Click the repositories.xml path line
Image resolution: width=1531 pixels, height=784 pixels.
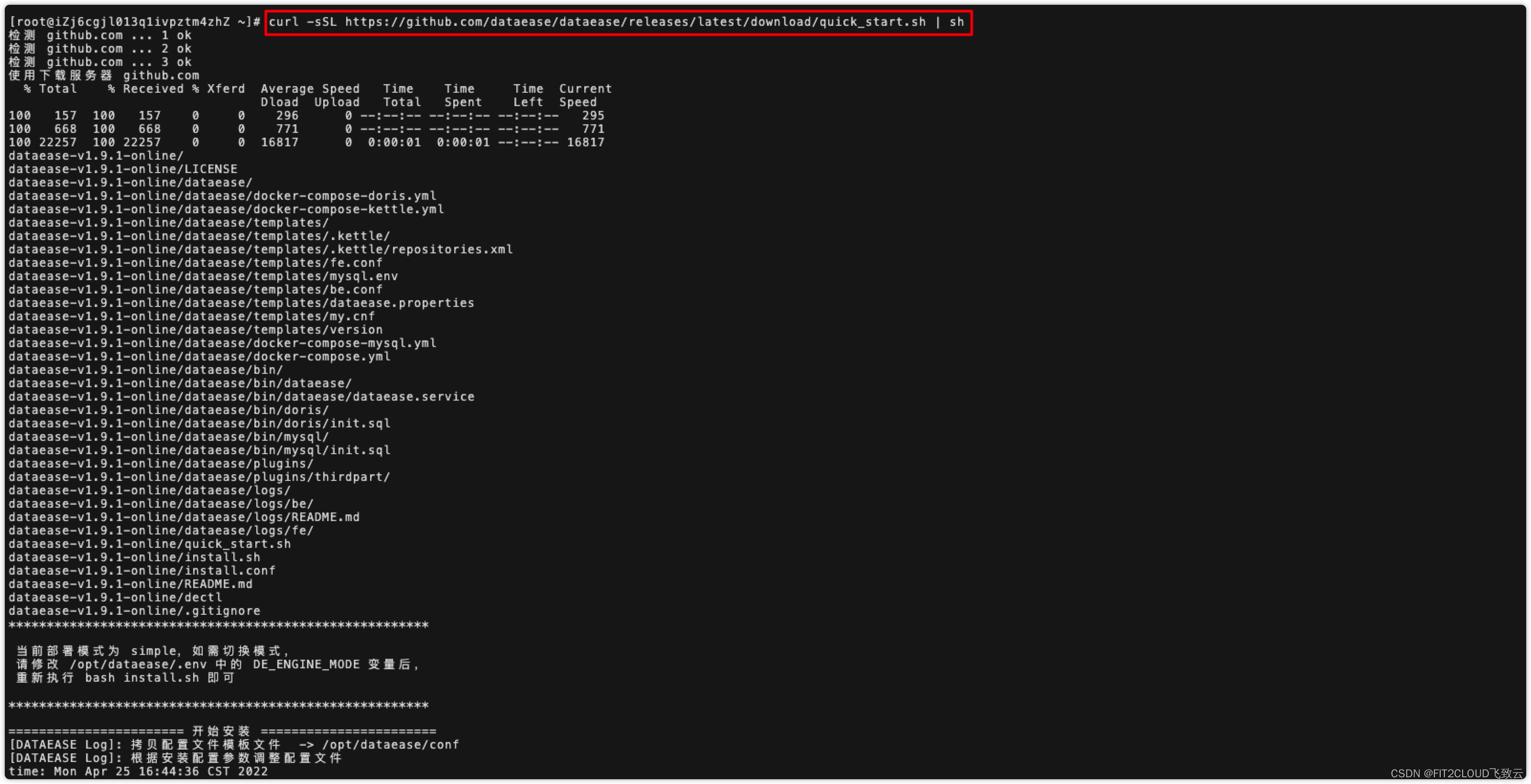tap(261, 250)
